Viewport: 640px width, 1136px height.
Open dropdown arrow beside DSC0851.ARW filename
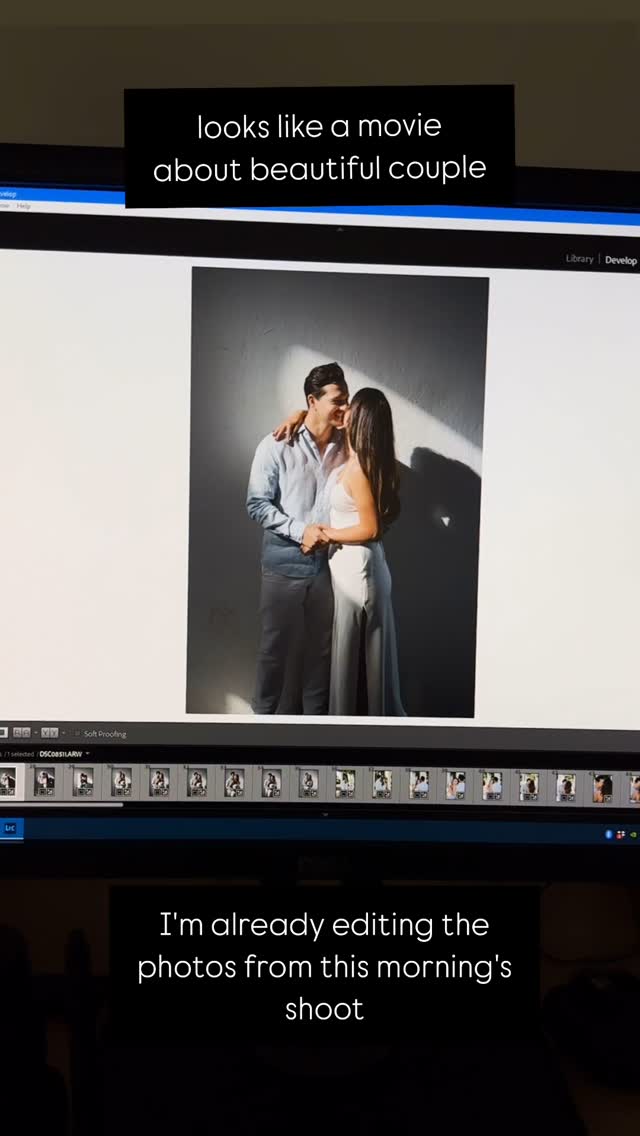pyautogui.click(x=88, y=753)
